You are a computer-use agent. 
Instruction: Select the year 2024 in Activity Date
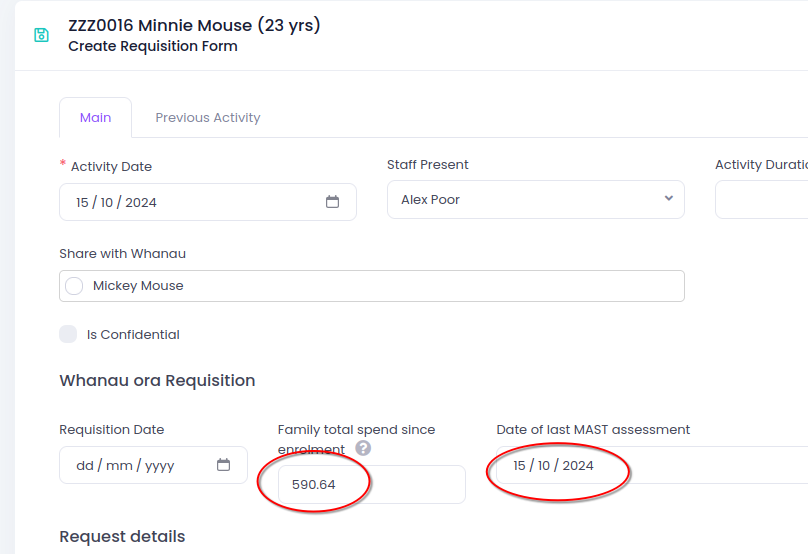(141, 202)
